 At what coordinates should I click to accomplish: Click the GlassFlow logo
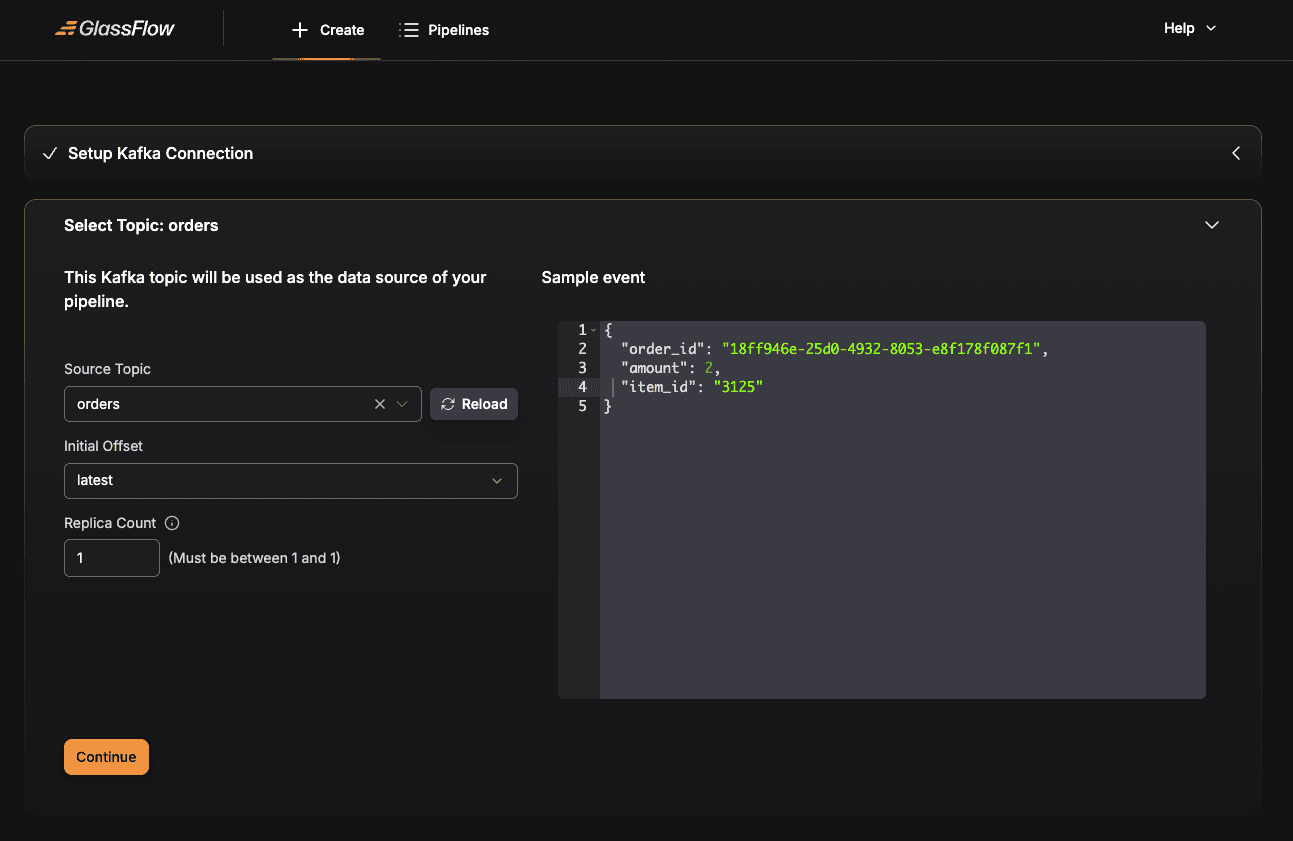[115, 29]
